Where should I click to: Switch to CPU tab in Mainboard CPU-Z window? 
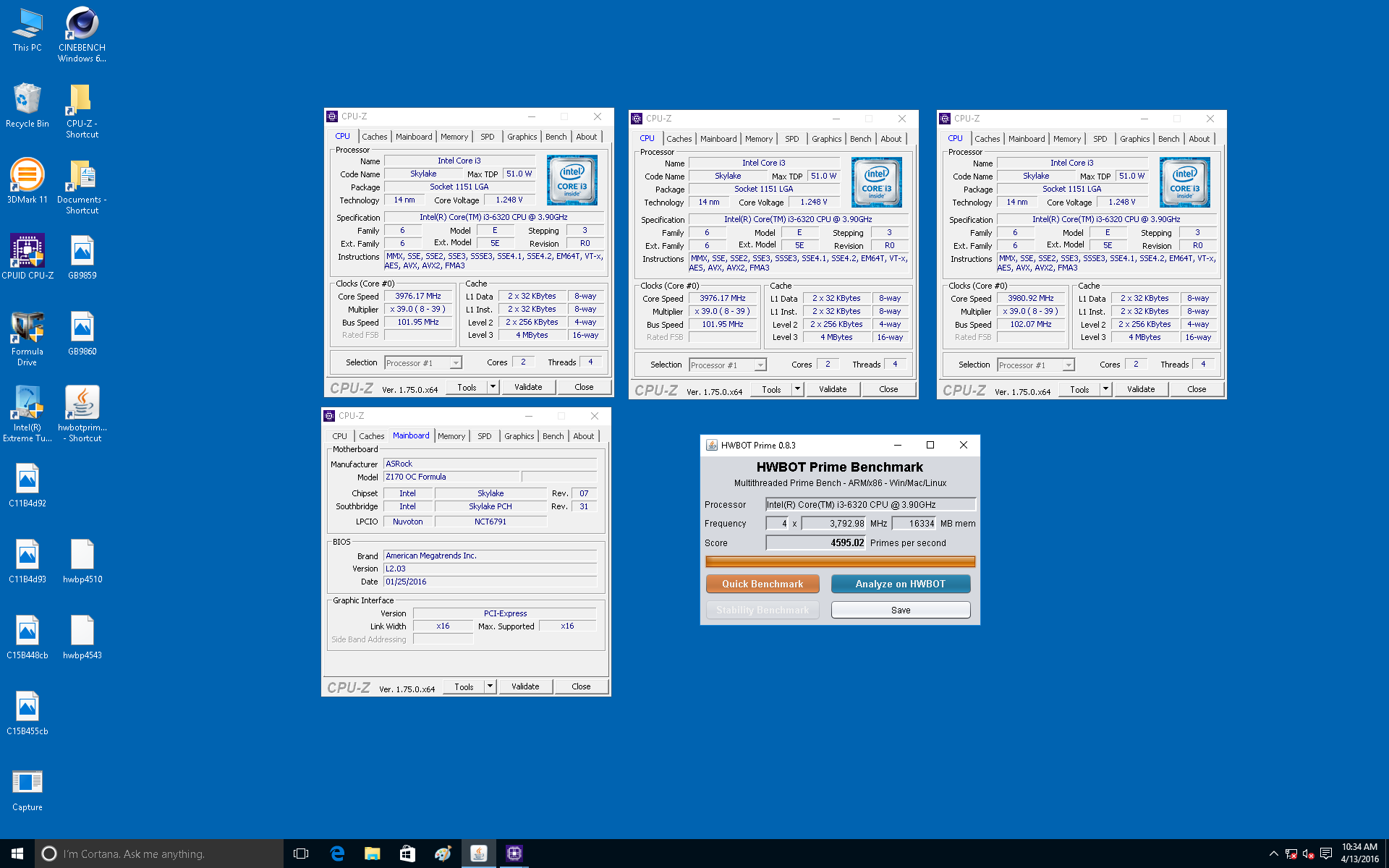[x=339, y=436]
